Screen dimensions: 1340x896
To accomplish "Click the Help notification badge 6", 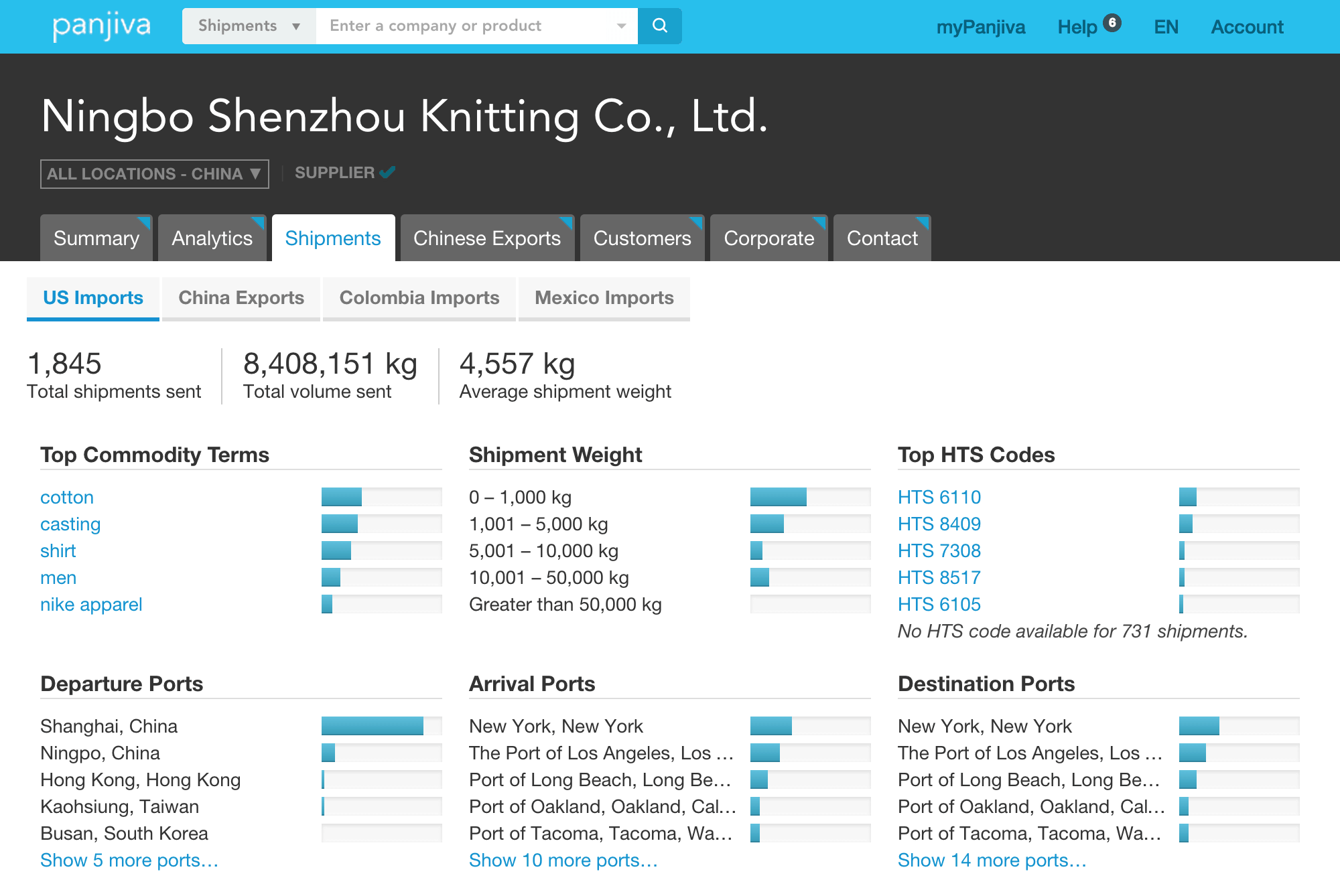I will pyautogui.click(x=1112, y=23).
